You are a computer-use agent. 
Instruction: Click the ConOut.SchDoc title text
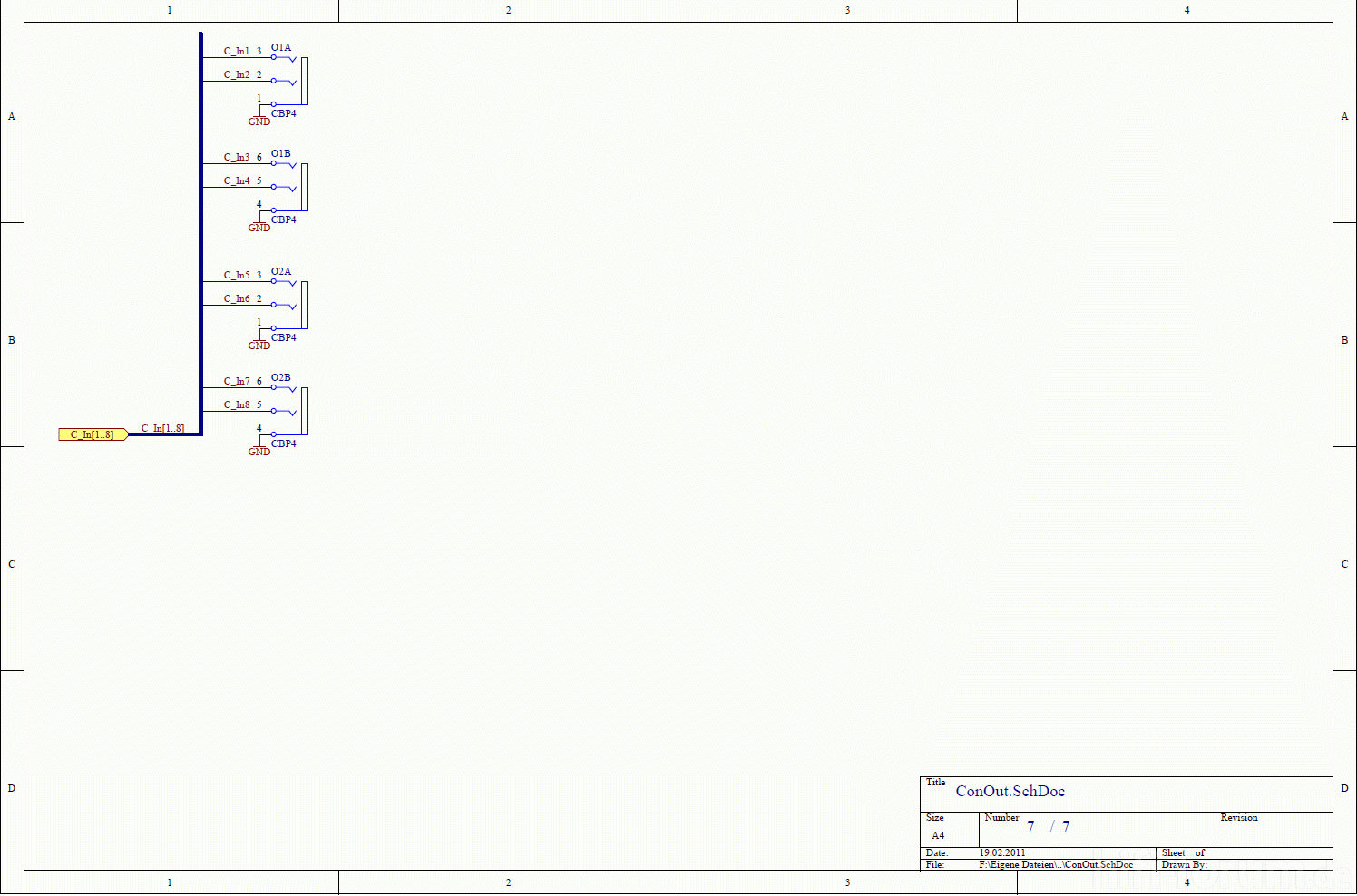click(1010, 791)
